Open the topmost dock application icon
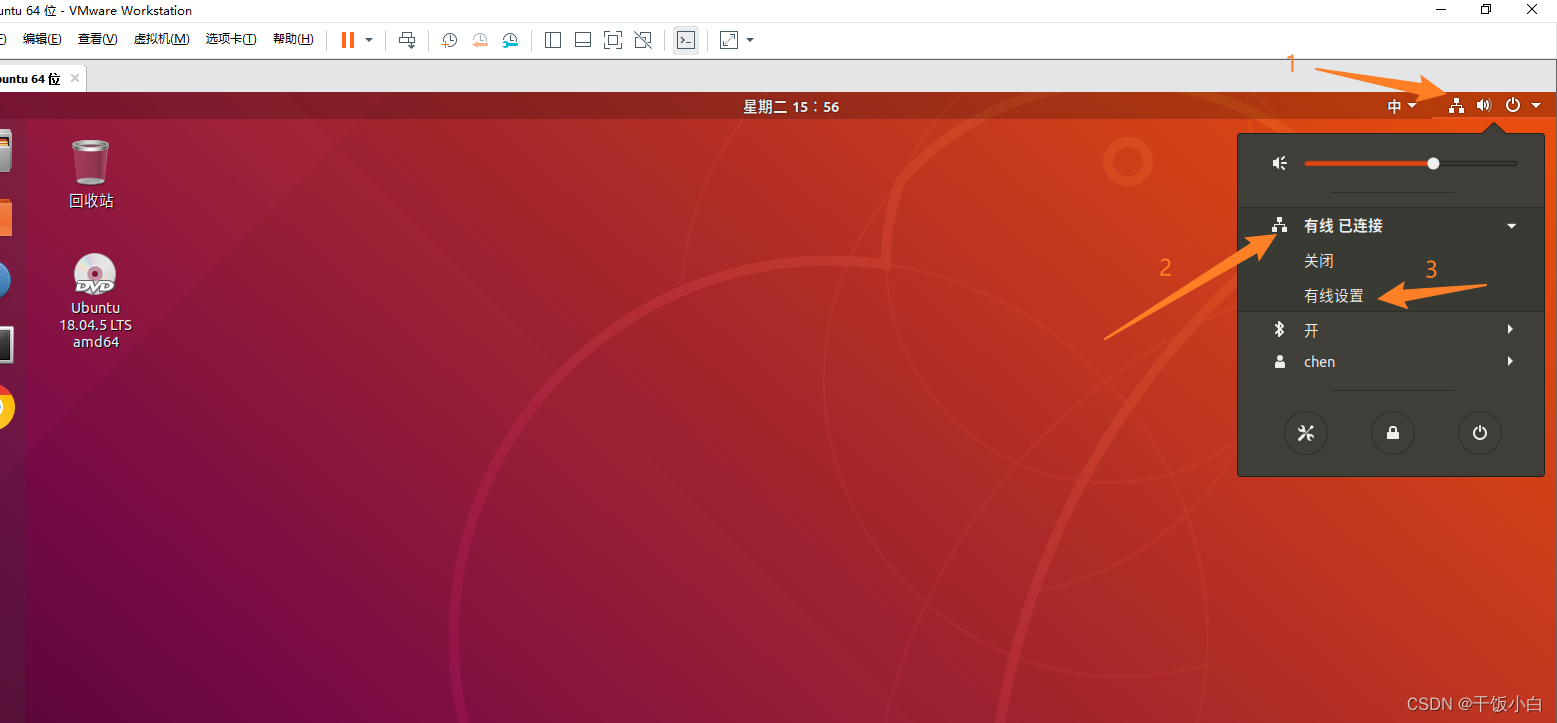The image size is (1557, 723). pos(5,150)
